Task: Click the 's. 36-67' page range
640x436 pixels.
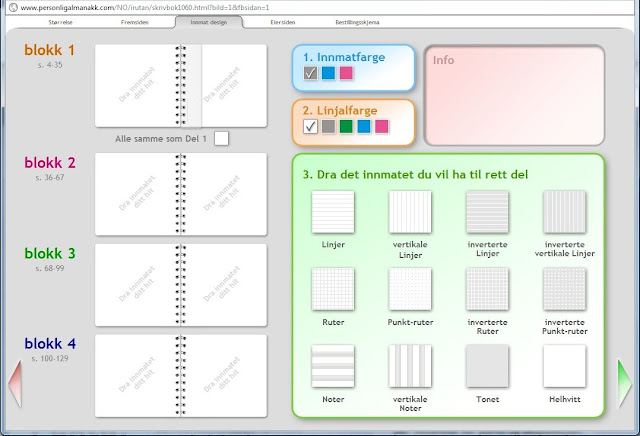Action: click(50, 178)
